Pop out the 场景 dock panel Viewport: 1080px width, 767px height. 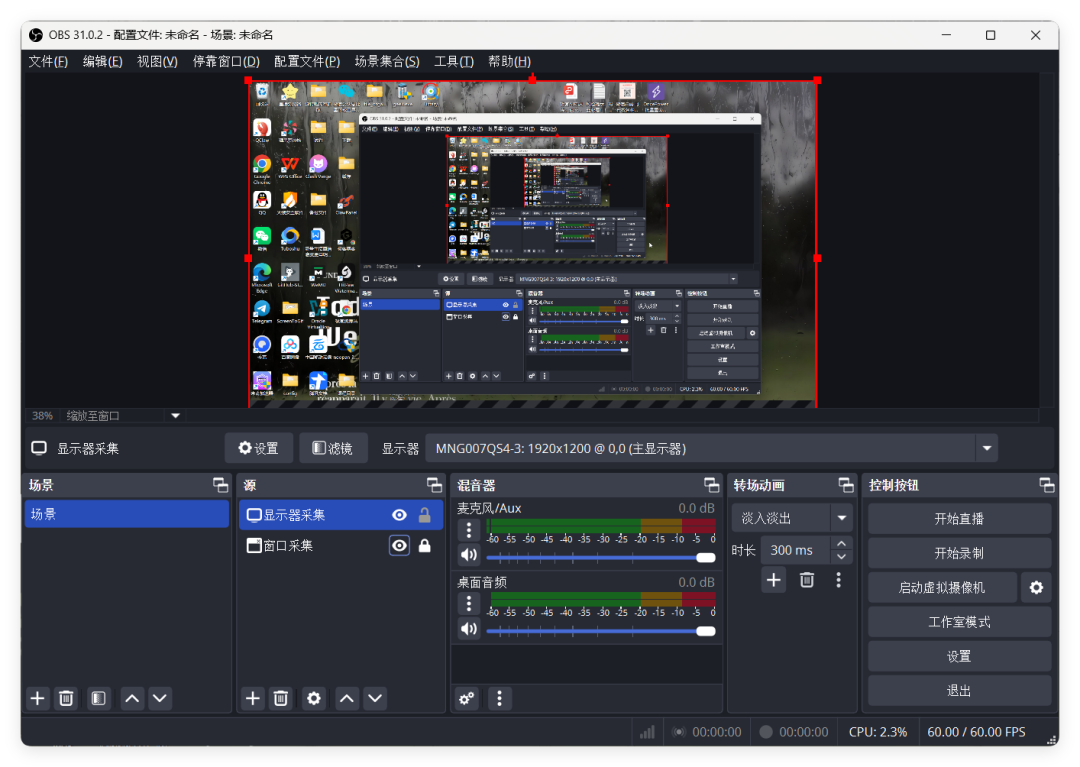[x=220, y=485]
